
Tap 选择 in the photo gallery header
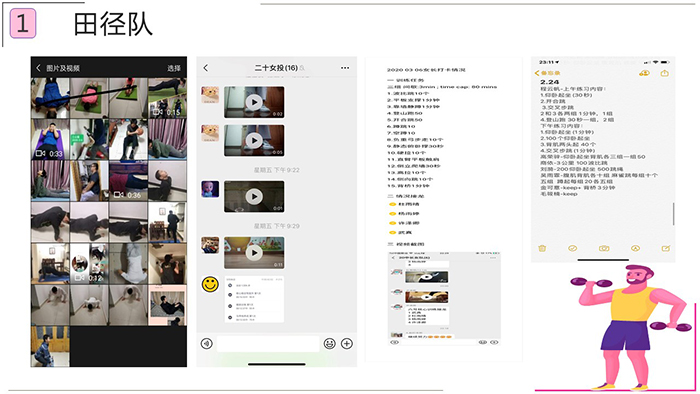click(x=174, y=68)
